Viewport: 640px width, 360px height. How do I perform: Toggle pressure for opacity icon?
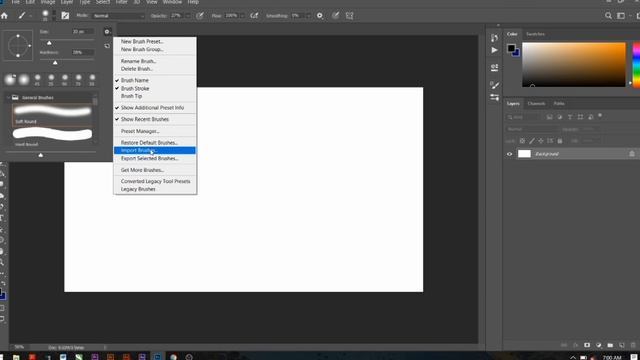200,16
